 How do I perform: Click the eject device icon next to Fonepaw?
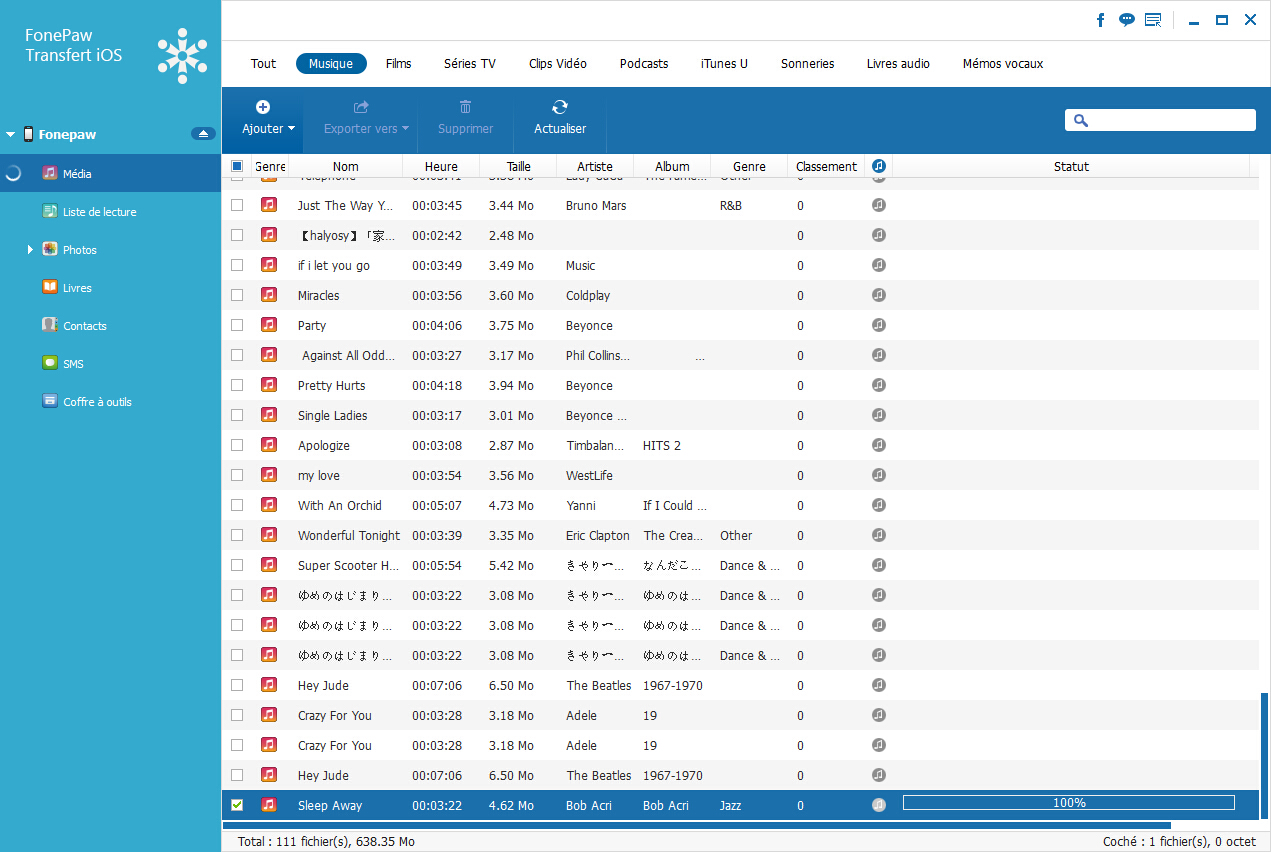pyautogui.click(x=203, y=134)
